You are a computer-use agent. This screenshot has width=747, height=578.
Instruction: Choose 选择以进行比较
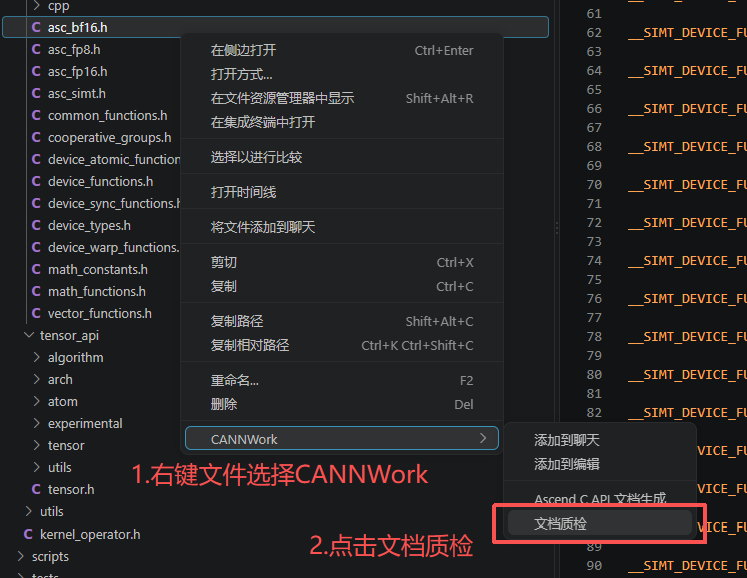click(x=342, y=157)
